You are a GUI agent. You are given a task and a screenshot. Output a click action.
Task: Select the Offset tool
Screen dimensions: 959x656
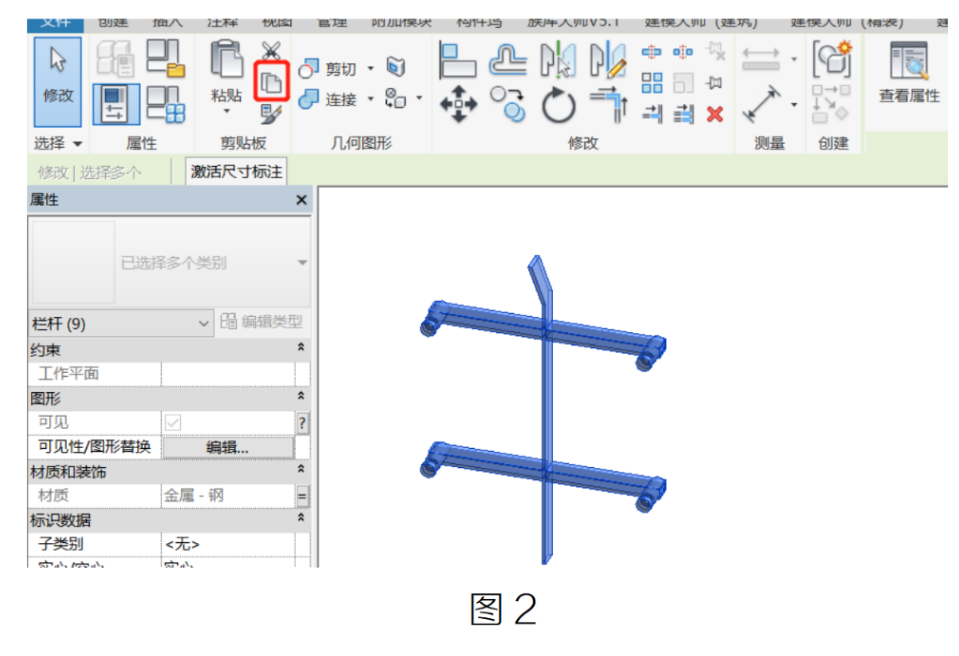(x=508, y=60)
